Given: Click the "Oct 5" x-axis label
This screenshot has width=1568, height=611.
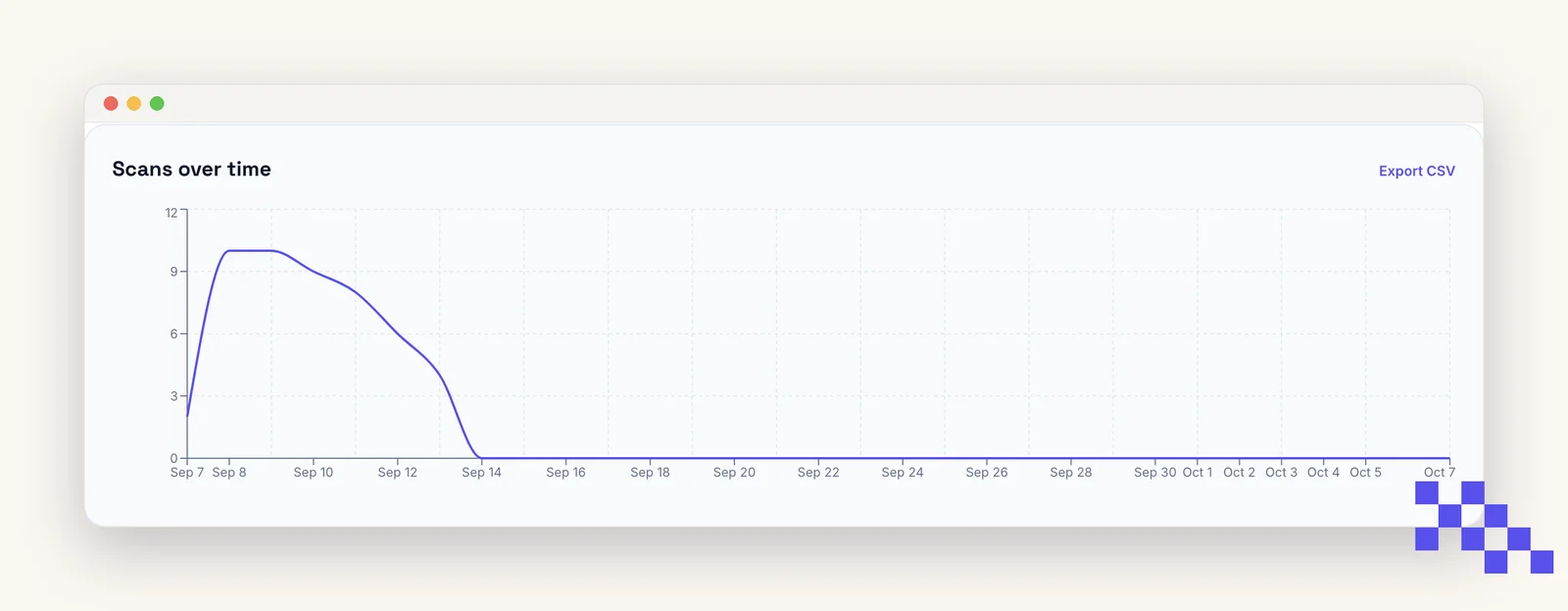Looking at the screenshot, I should [1366, 472].
